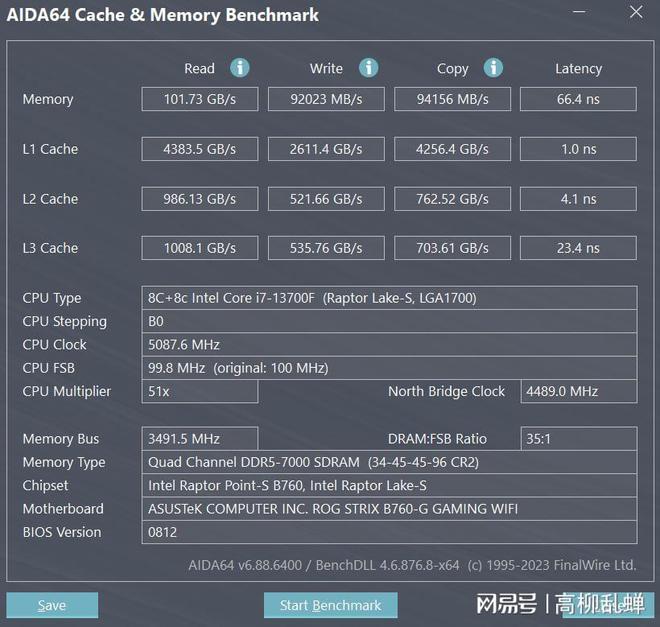Select Memory read value 101.73 GB/s
This screenshot has width=660, height=627.
pyautogui.click(x=200, y=99)
